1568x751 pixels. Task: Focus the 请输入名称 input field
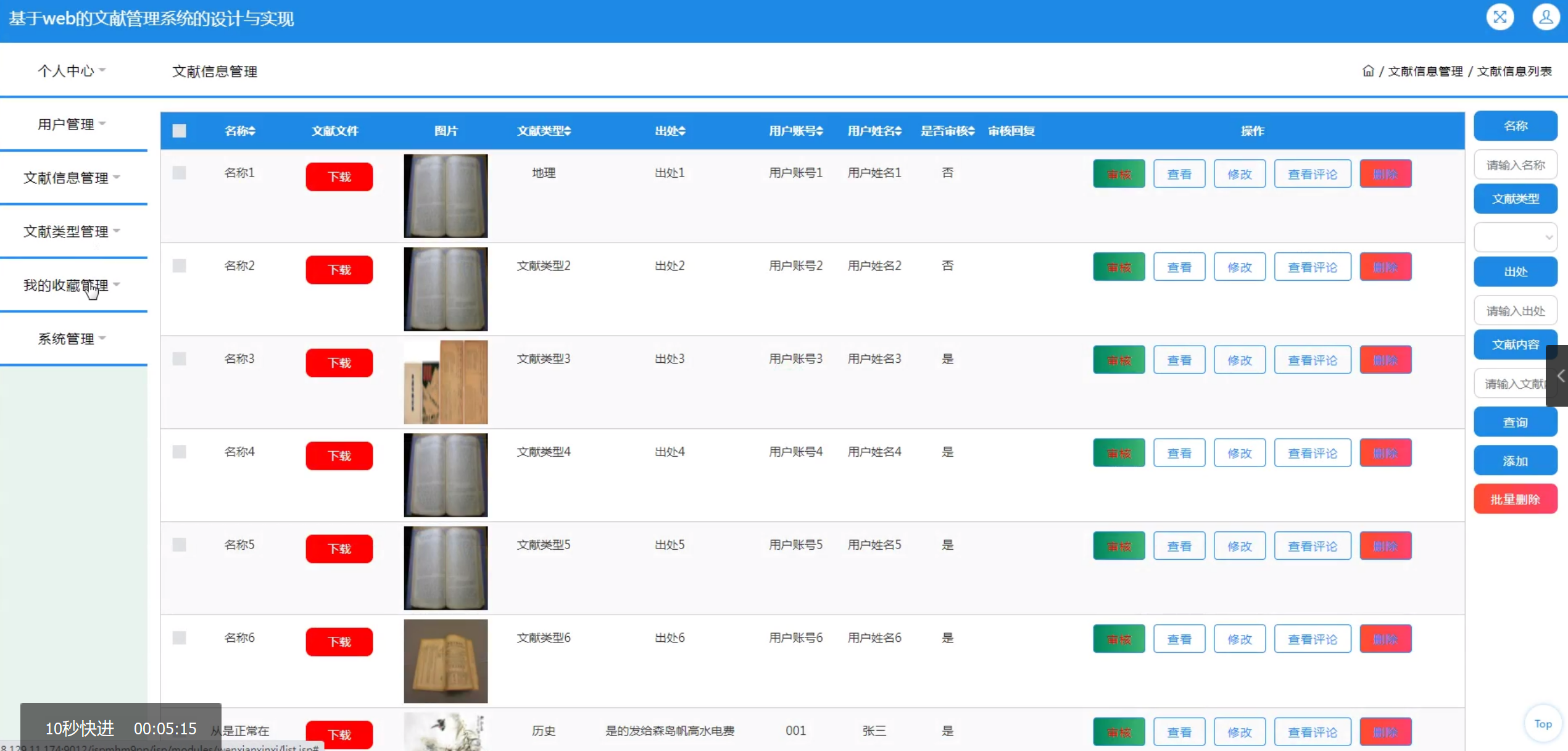coord(1516,165)
